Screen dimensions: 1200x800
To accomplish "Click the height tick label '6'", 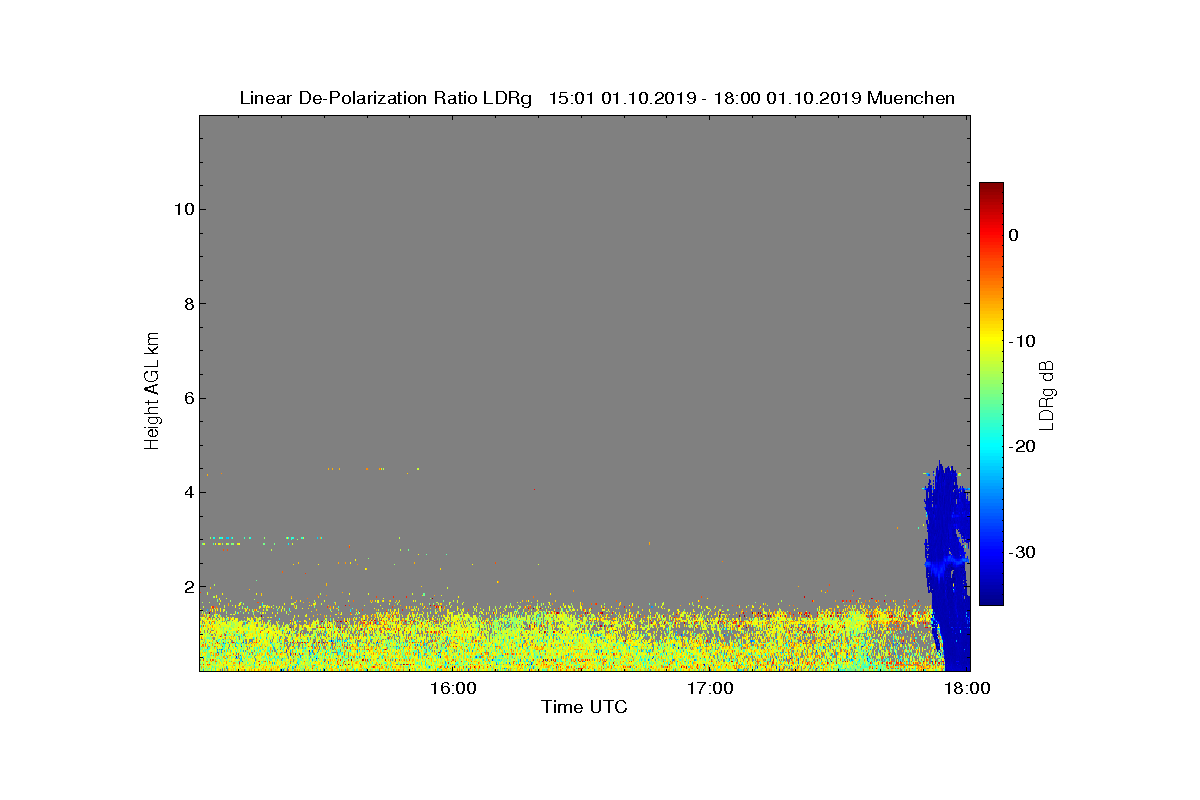I will pos(187,398).
